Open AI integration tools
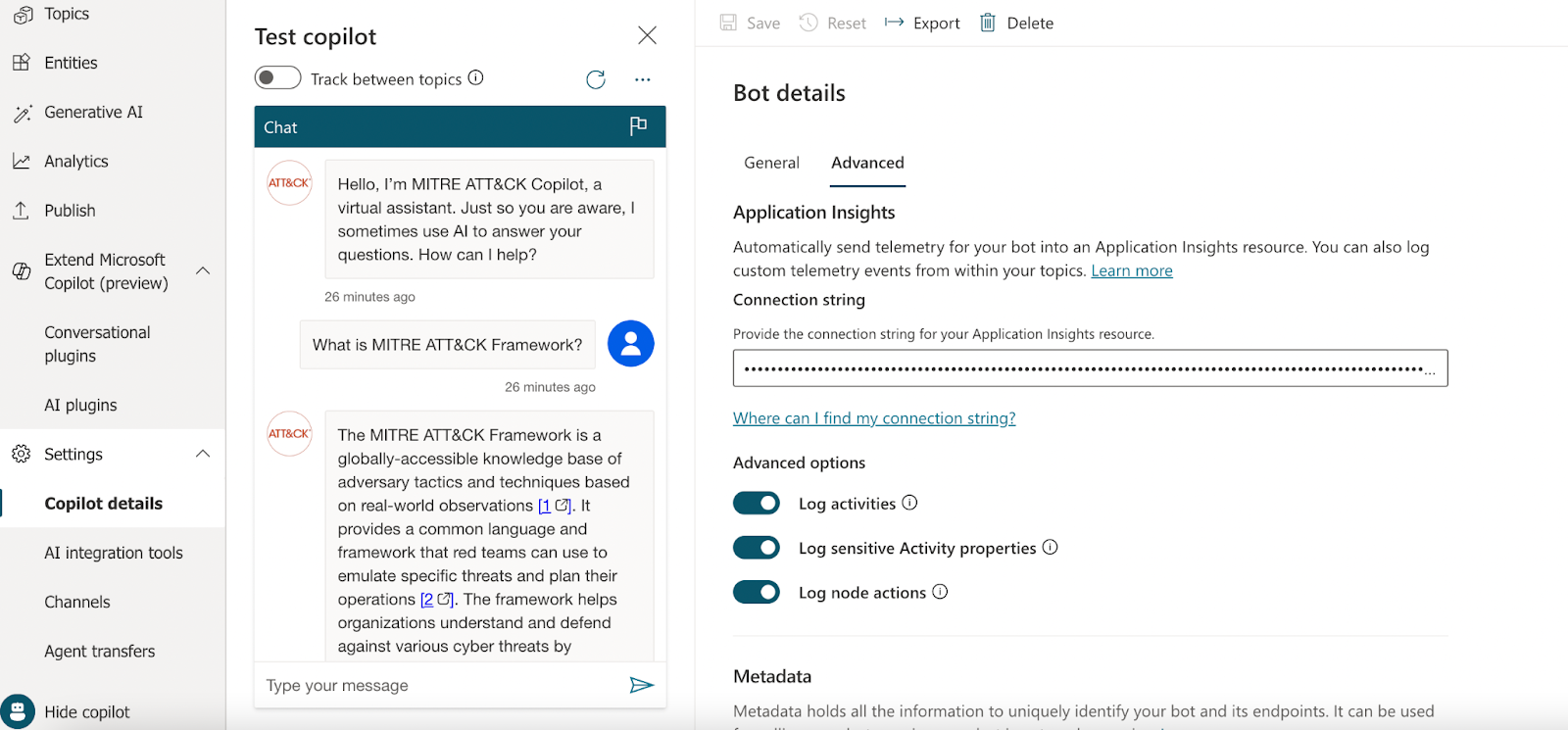The image size is (1568, 730). click(x=112, y=553)
